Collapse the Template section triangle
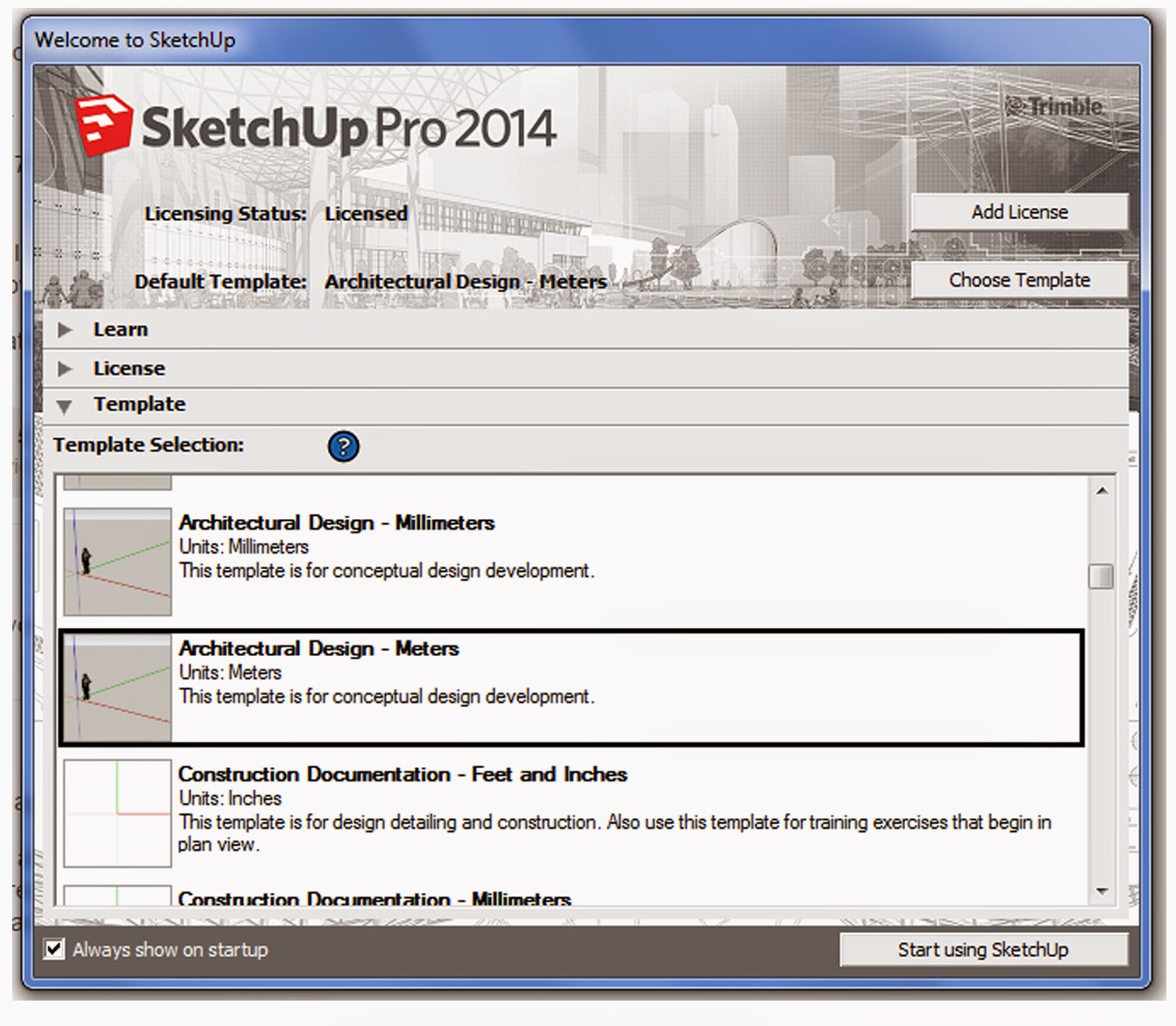 [x=65, y=406]
